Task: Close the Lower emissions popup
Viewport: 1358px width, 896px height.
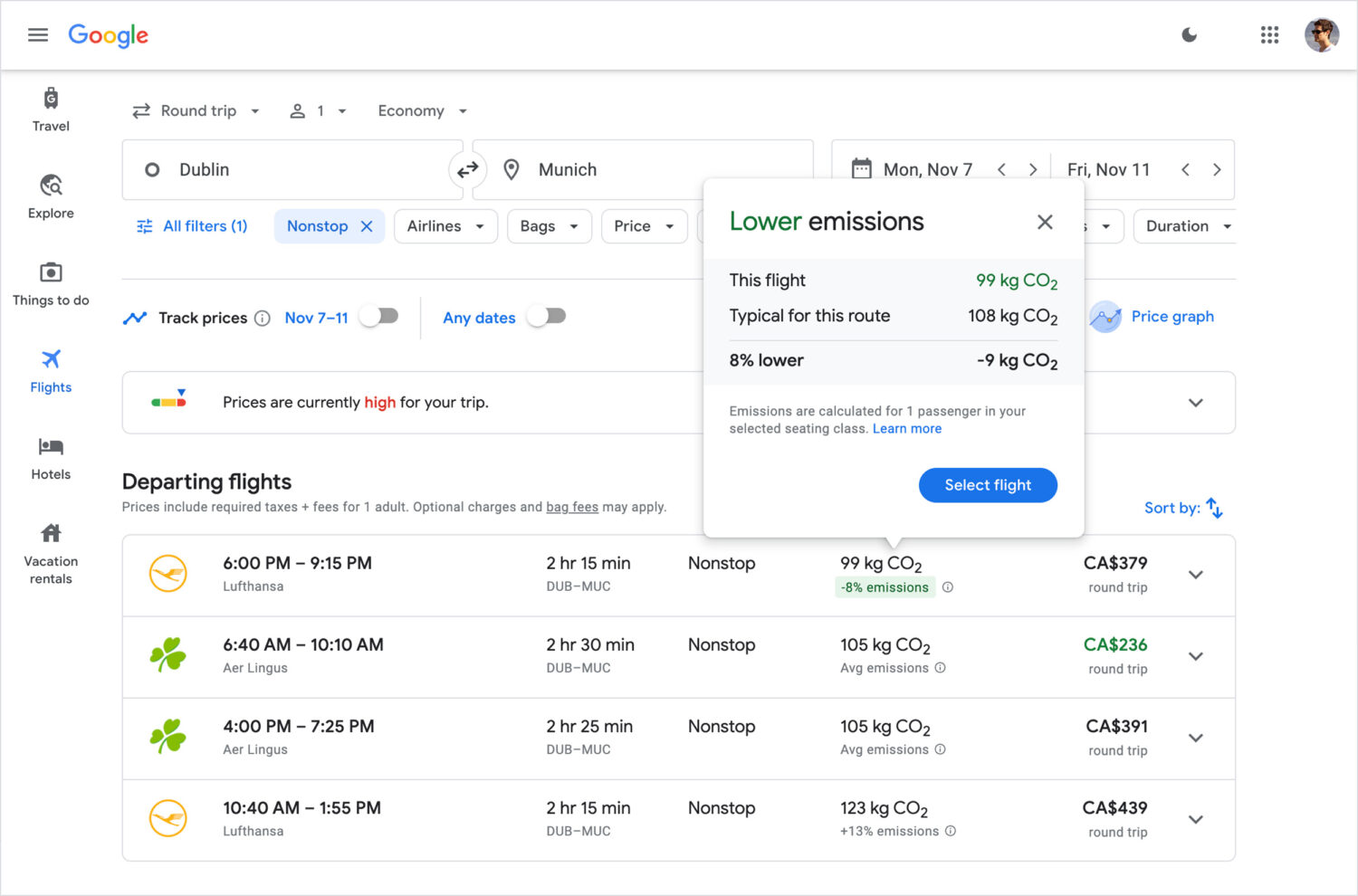Action: [x=1045, y=222]
